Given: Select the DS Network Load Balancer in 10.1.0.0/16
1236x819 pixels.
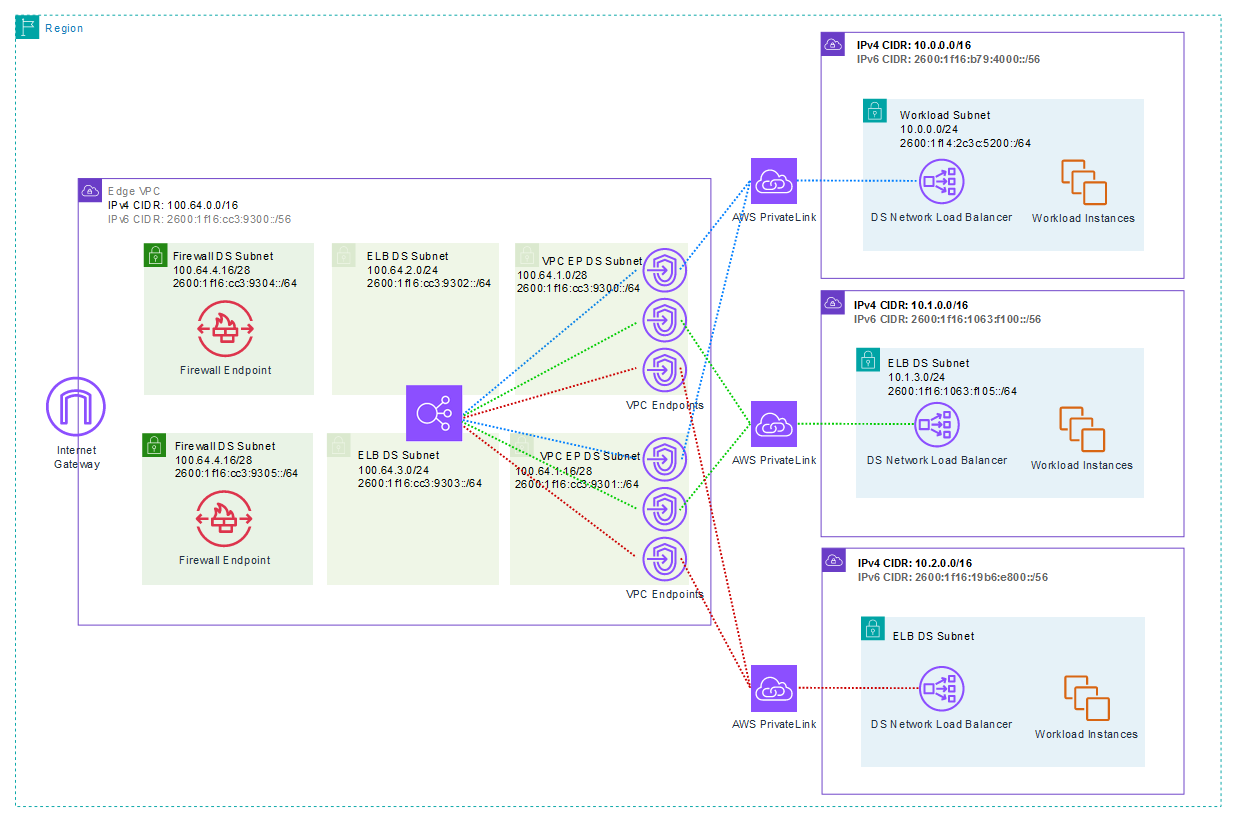Looking at the screenshot, I should 936,423.
